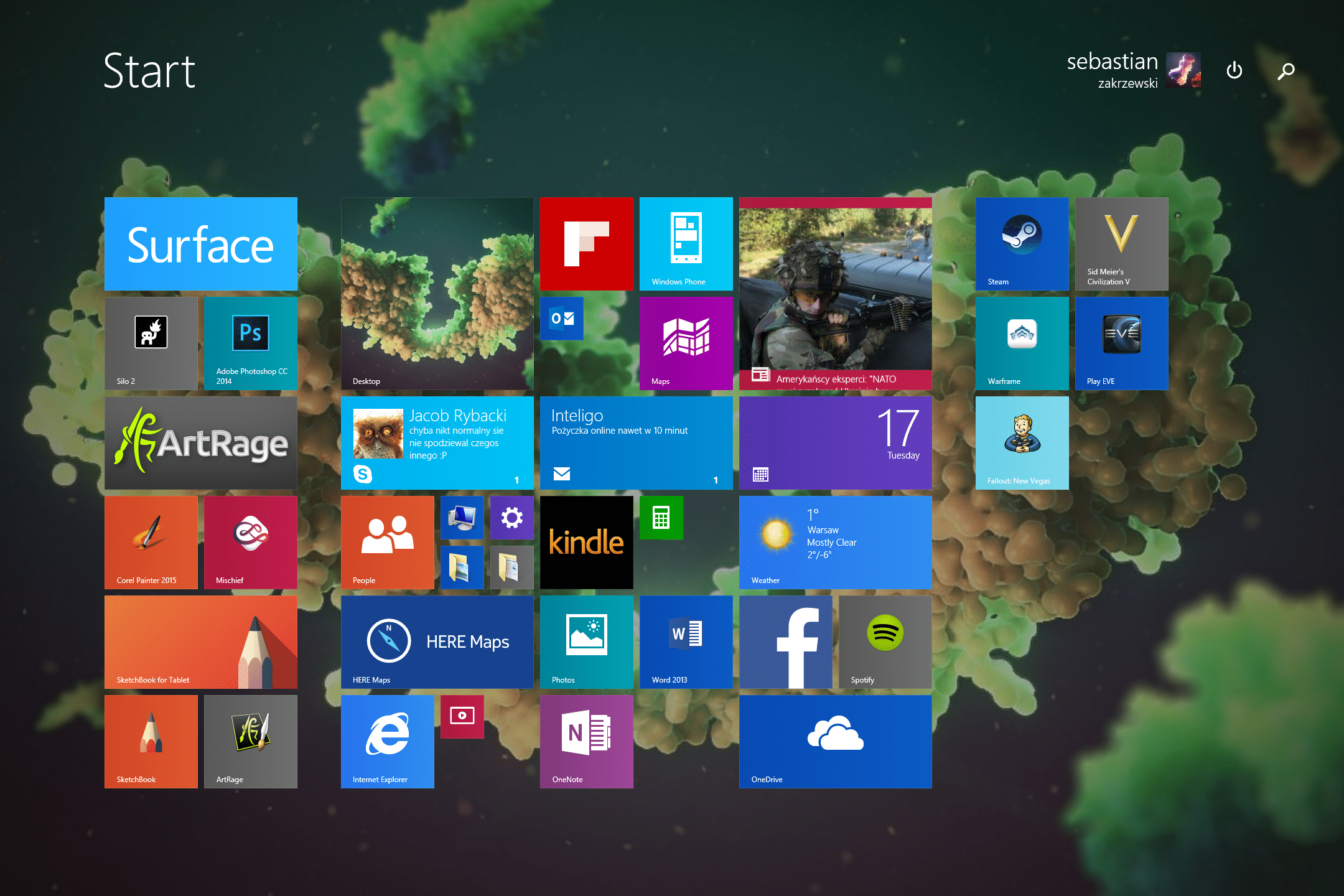Click the power options button
1344x896 pixels.
[1234, 70]
